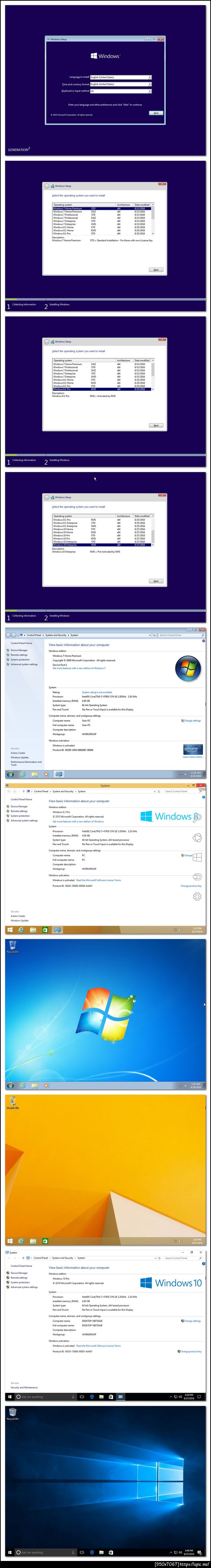Launch Internet Explorer from Windows 7 desktop taskbar
211x1568 pixels.
(23, 1085)
